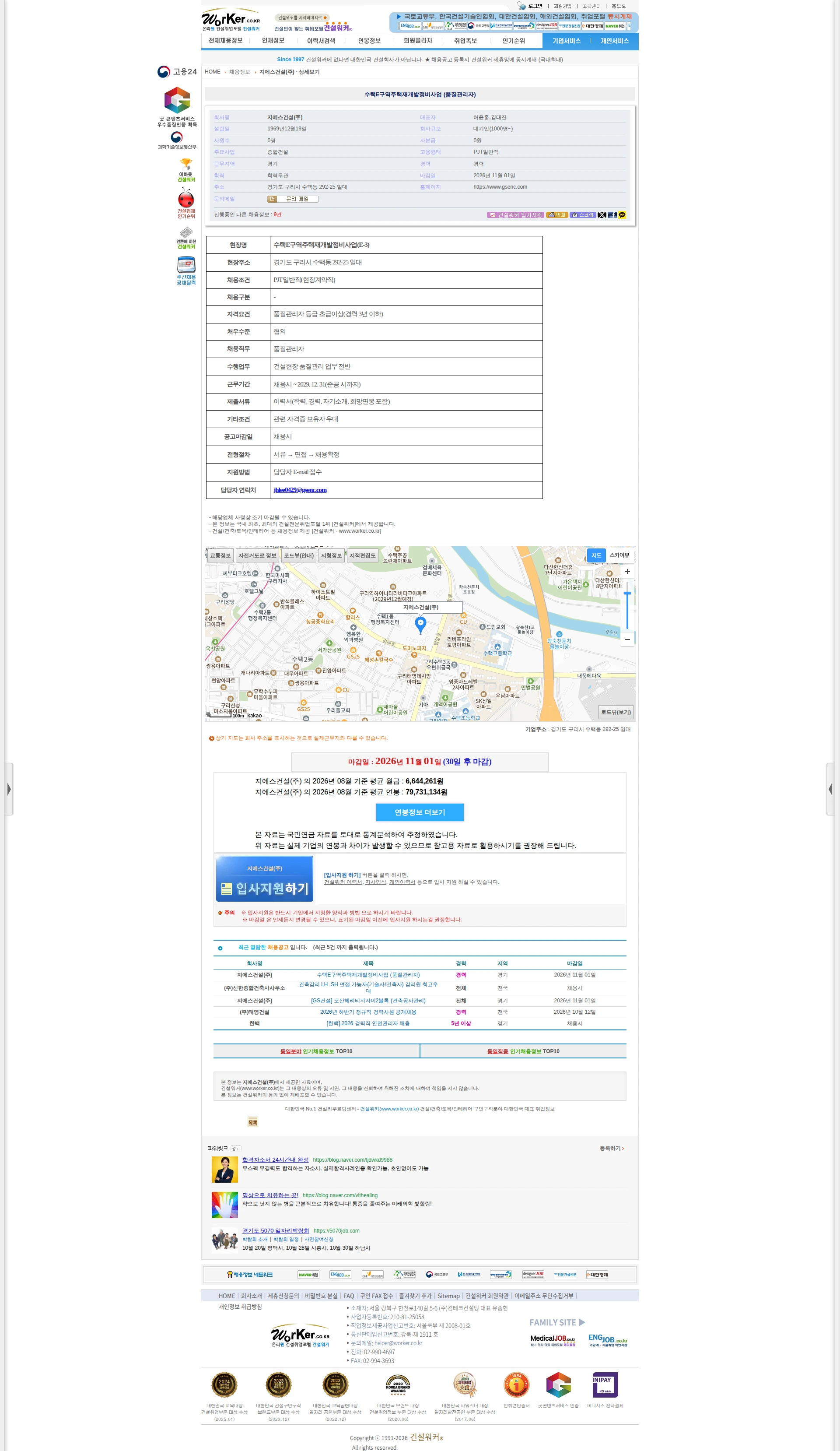Viewport: 840px width, 1451px height.
Task: Click the 고용24 logo in left sidebar
Action: pyautogui.click(x=177, y=71)
